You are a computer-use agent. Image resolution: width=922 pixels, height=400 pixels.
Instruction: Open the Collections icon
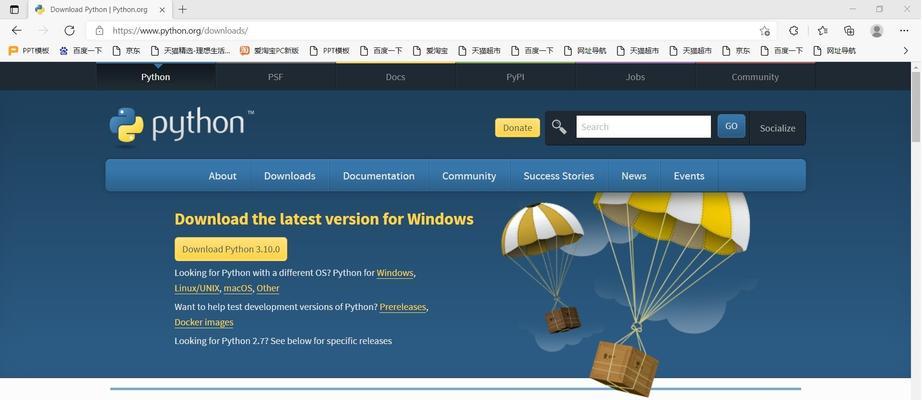[849, 31]
